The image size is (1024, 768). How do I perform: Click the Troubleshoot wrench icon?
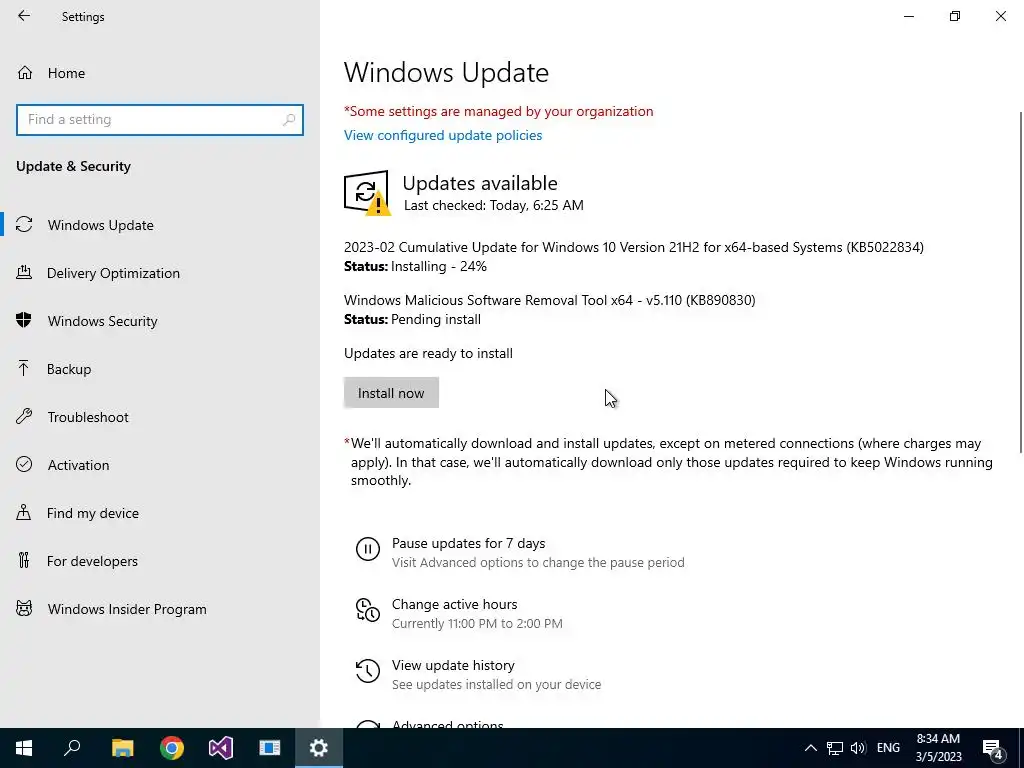24,416
